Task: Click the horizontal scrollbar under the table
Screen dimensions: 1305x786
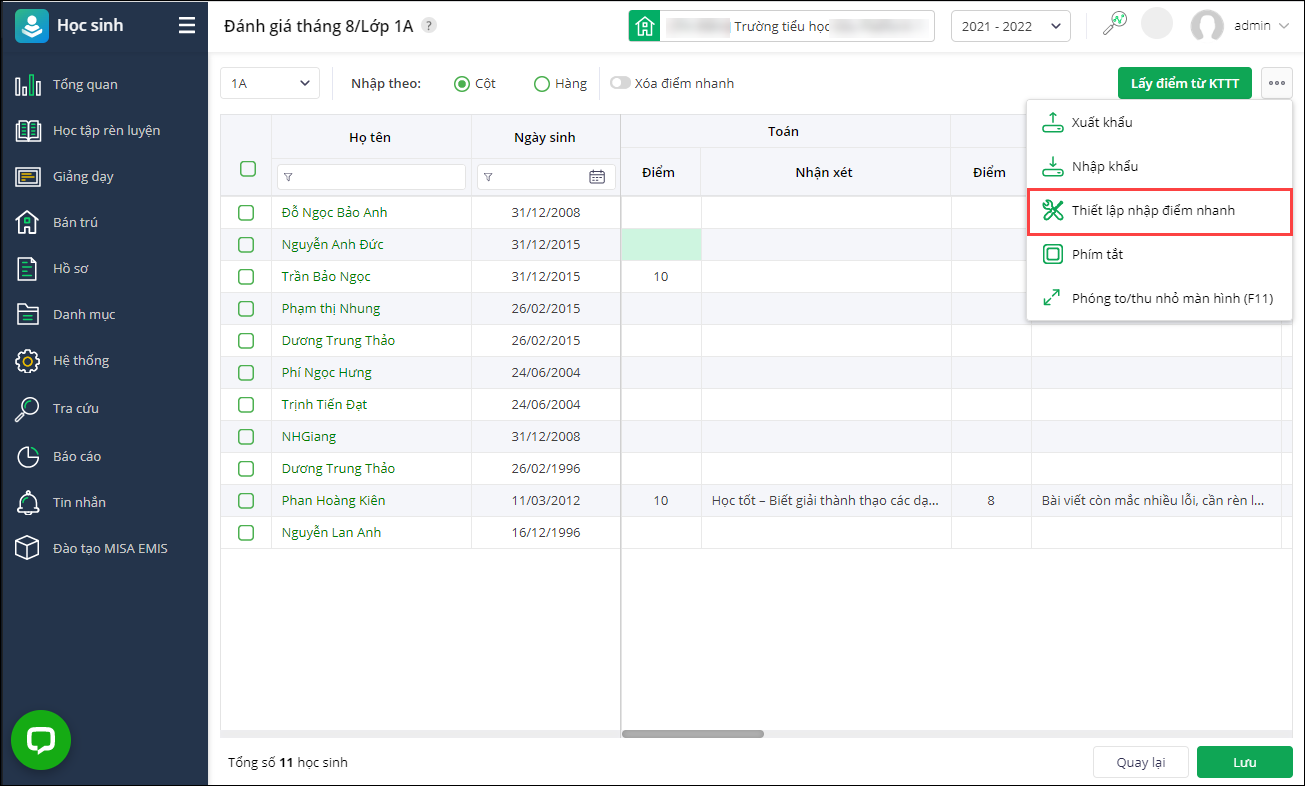Action: click(693, 734)
